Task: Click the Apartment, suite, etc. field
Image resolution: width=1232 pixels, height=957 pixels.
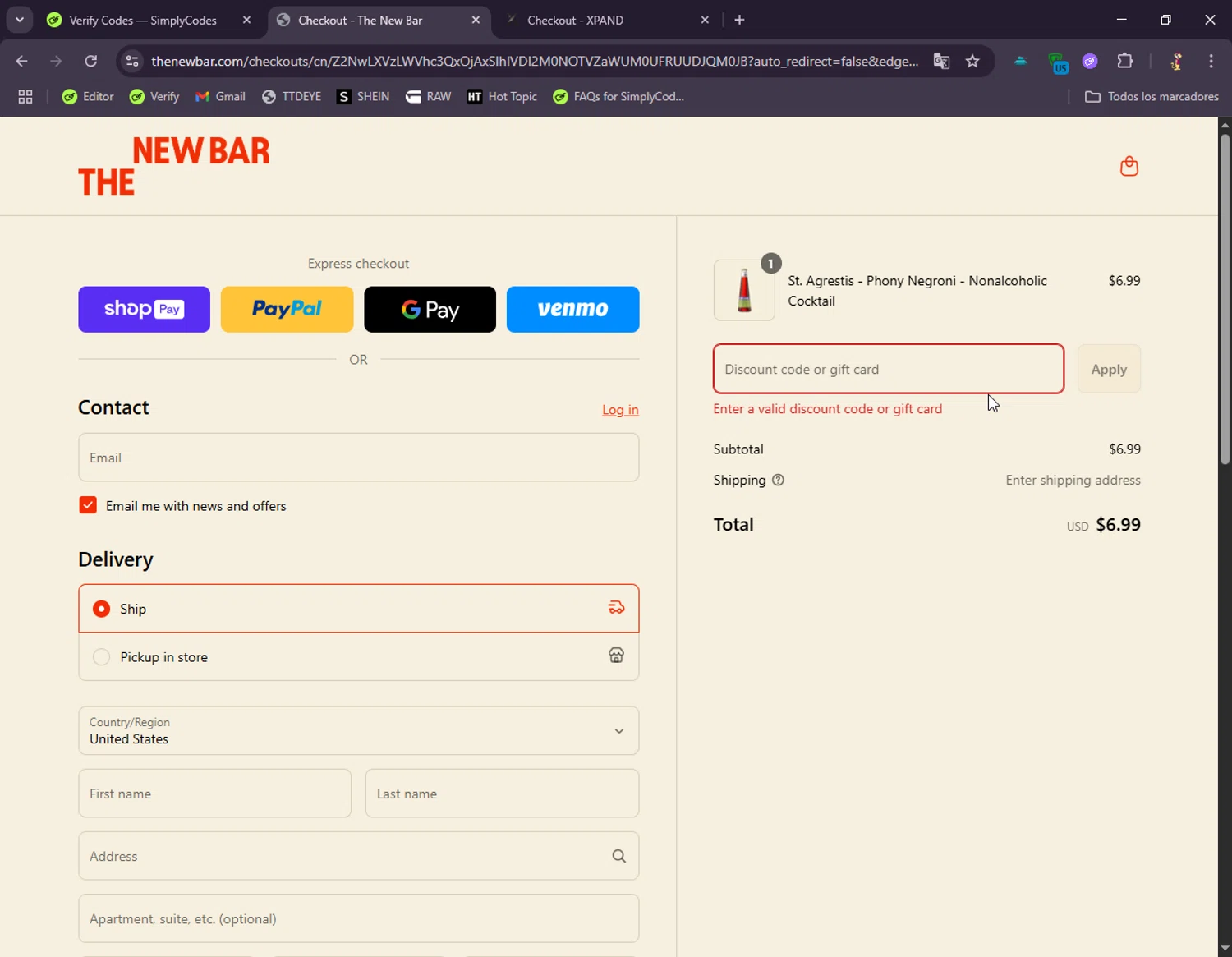Action: click(358, 918)
